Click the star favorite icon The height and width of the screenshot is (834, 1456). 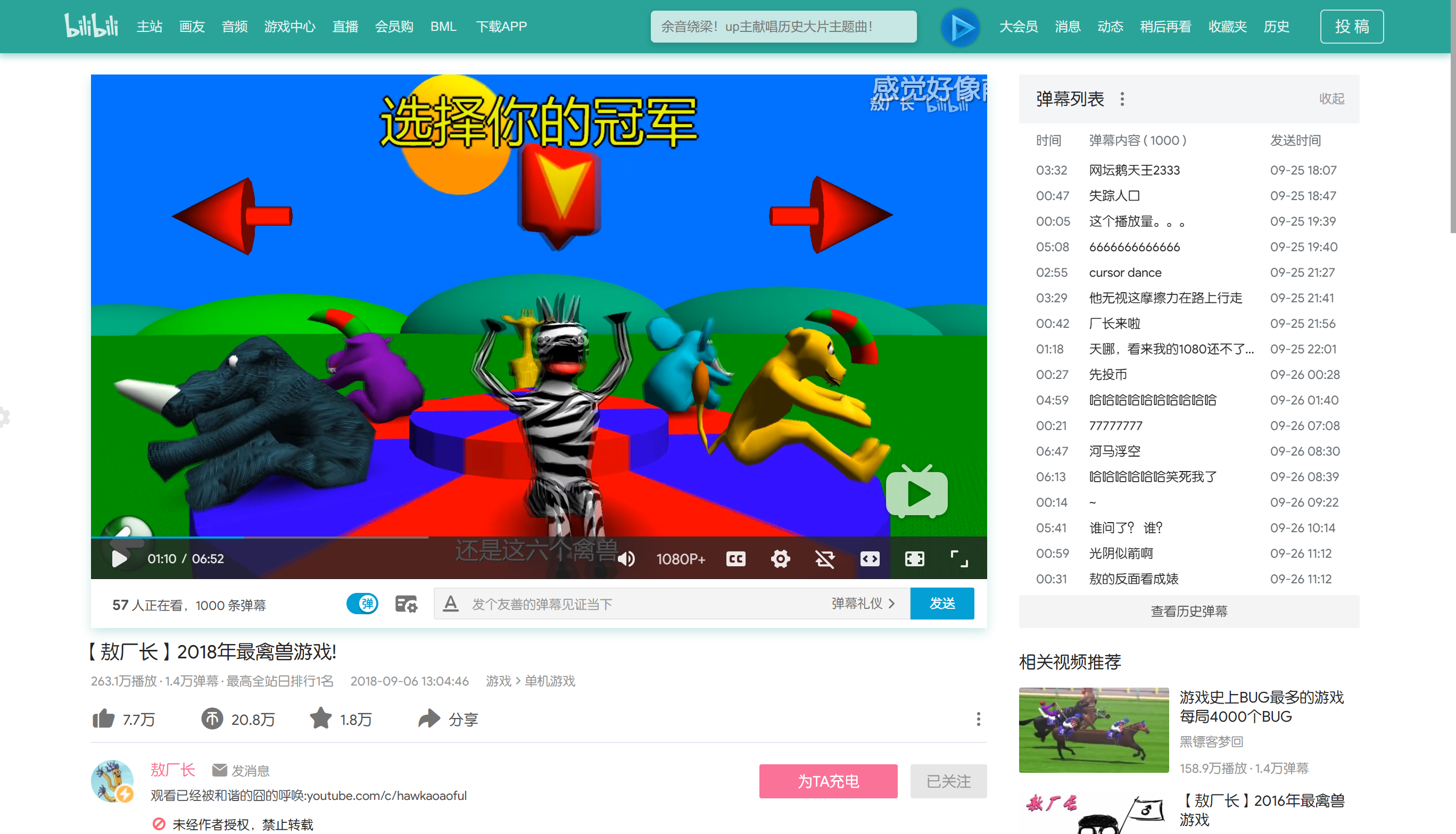point(321,719)
